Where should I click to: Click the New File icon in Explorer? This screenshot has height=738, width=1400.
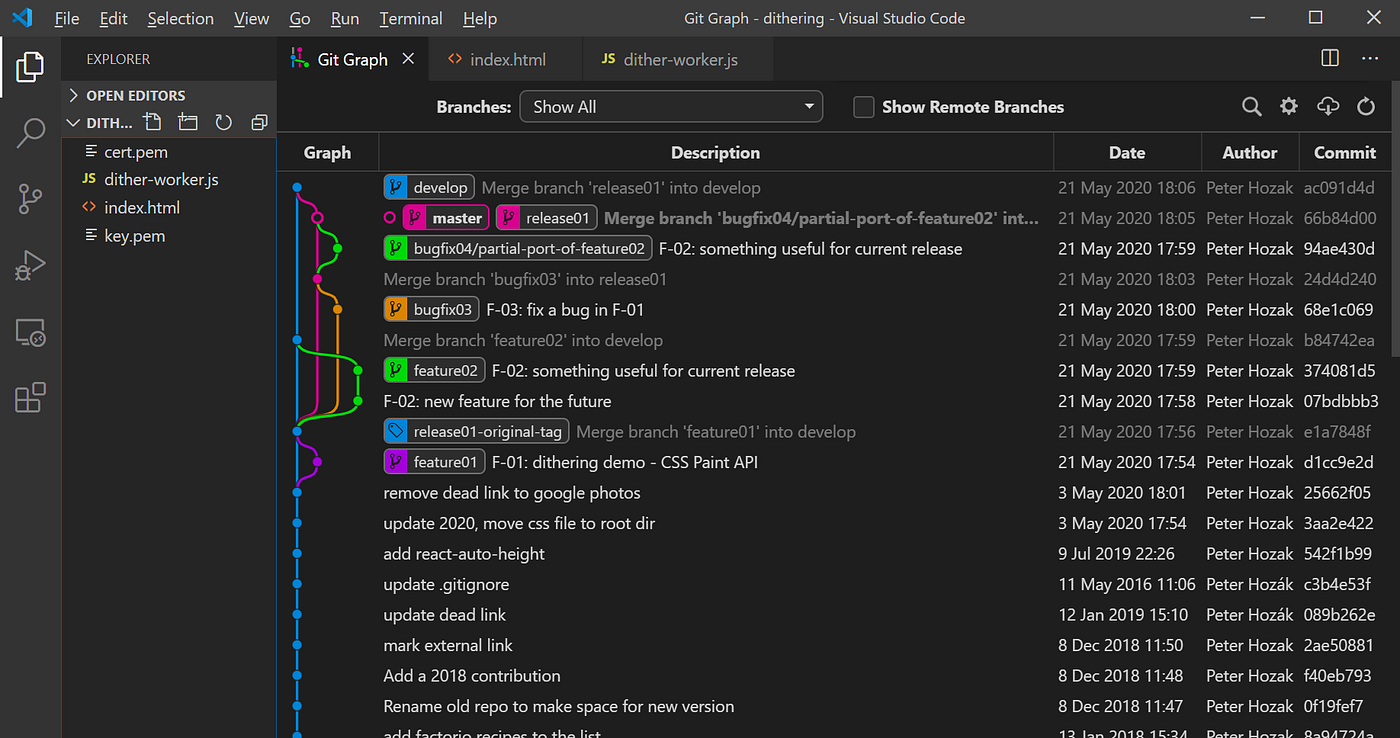[152, 122]
